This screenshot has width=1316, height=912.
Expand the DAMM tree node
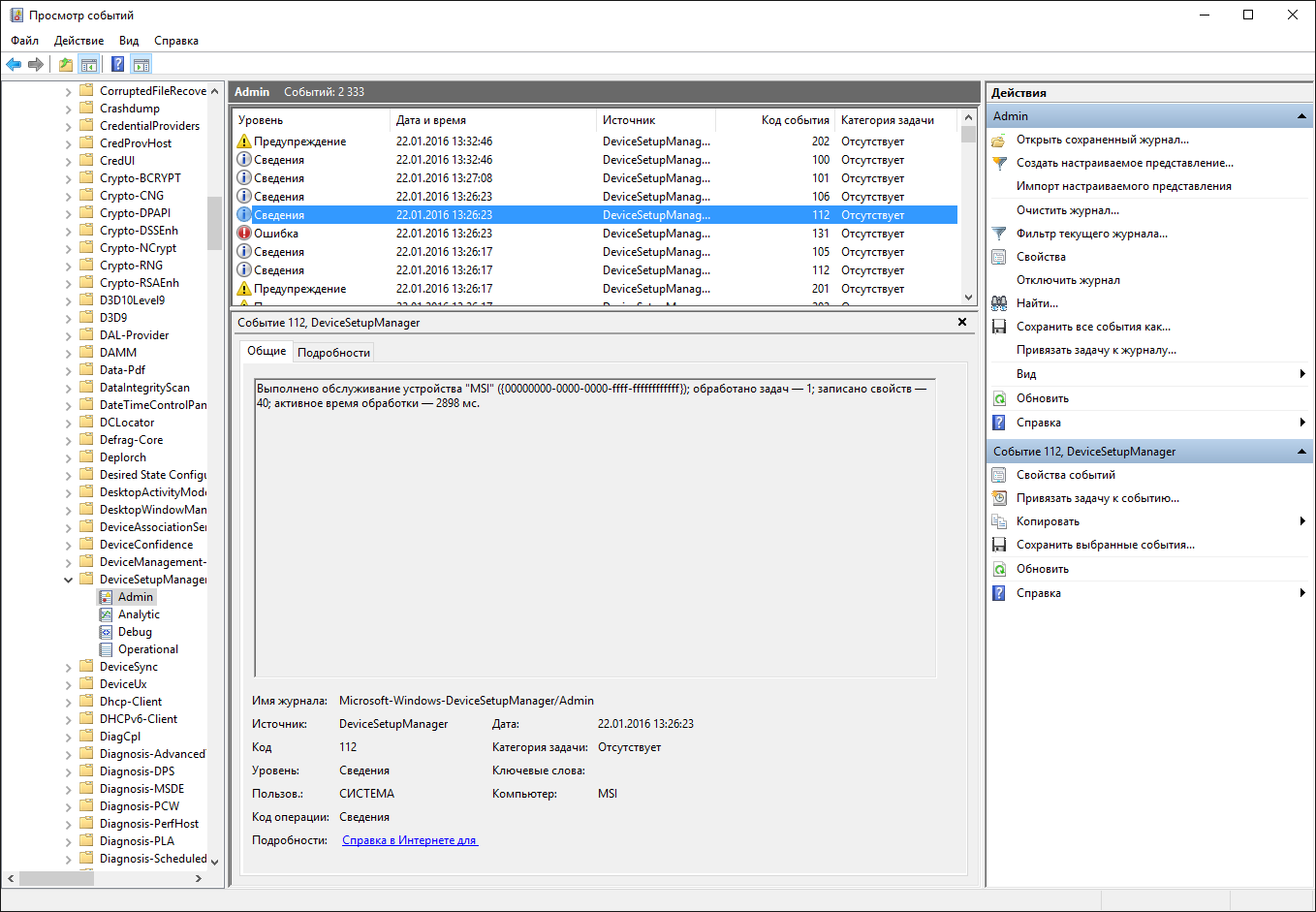(x=68, y=353)
